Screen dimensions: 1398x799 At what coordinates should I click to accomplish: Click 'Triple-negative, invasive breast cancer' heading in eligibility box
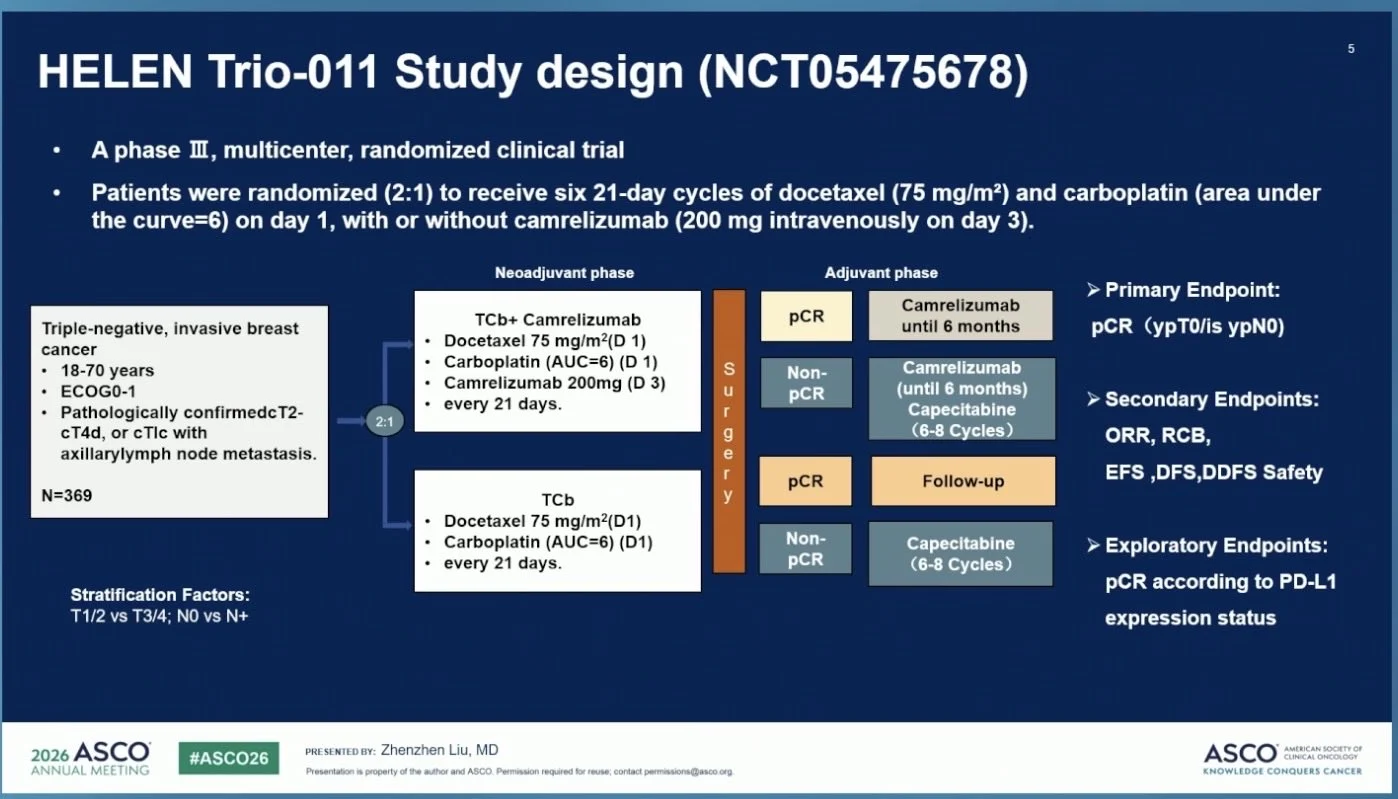click(x=170, y=339)
